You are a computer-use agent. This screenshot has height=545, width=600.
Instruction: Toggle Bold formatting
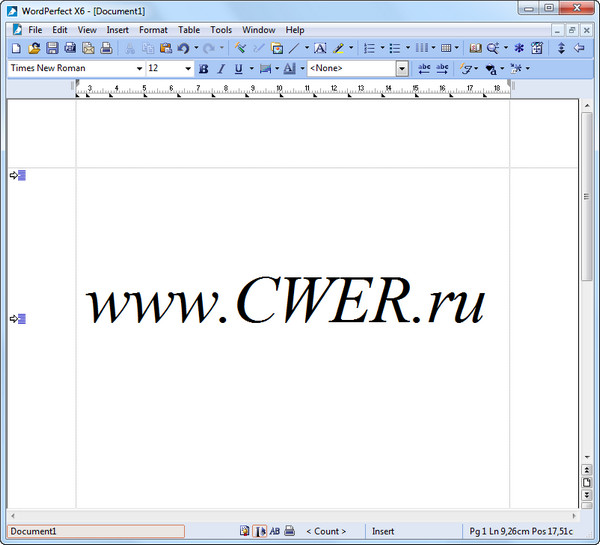coord(203,69)
